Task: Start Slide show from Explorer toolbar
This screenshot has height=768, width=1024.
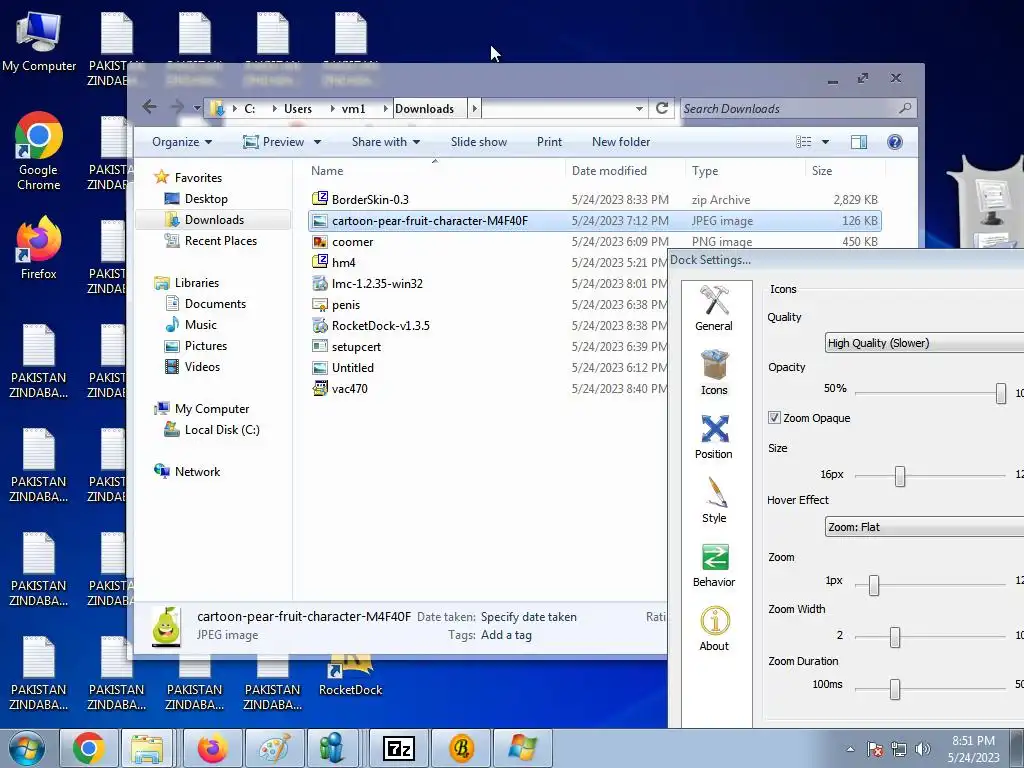Action: 479,142
